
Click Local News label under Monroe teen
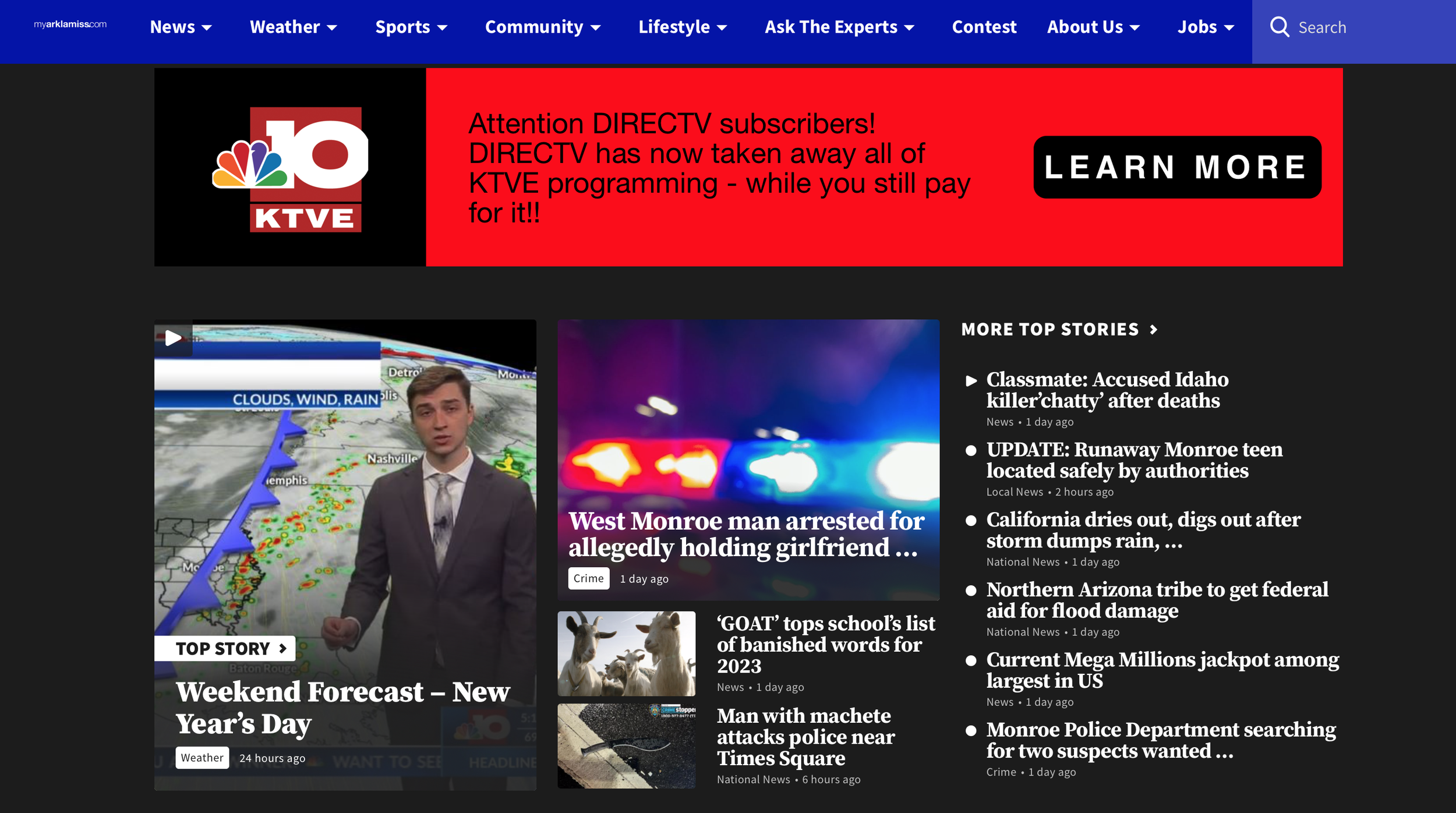(1015, 492)
